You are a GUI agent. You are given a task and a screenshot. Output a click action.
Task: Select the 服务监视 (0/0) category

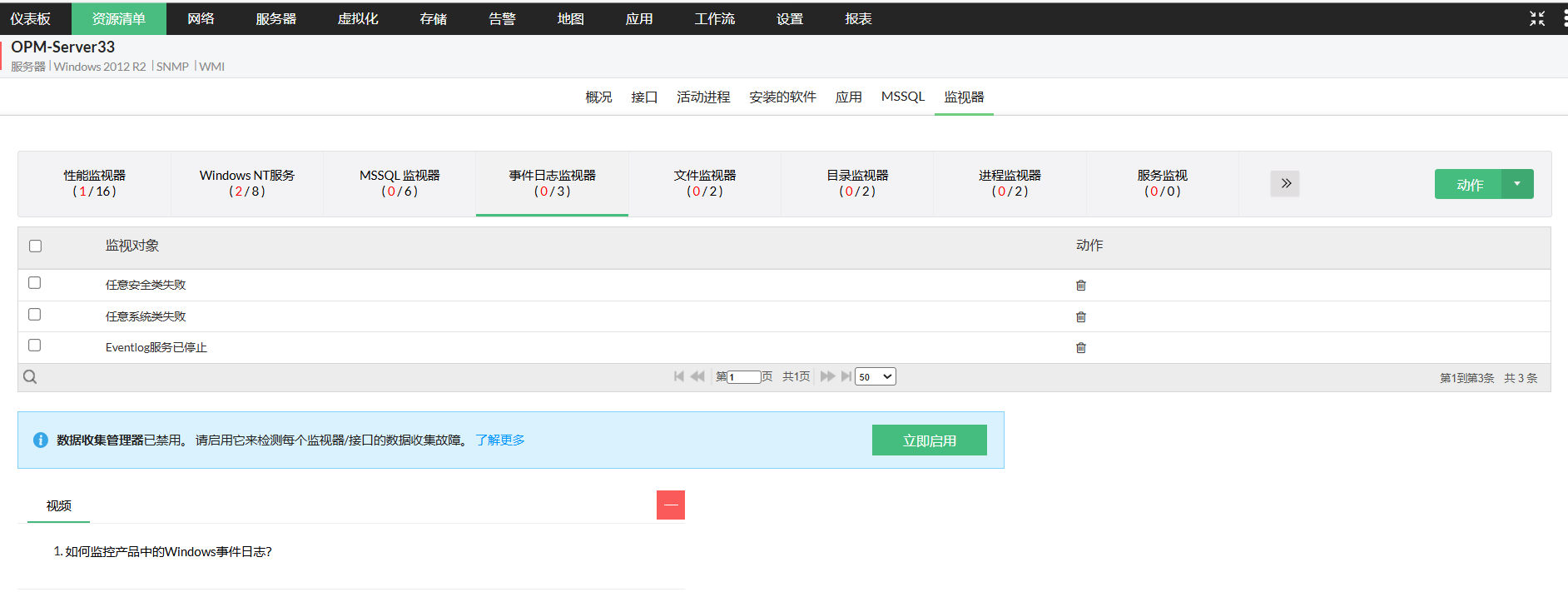tap(1163, 183)
